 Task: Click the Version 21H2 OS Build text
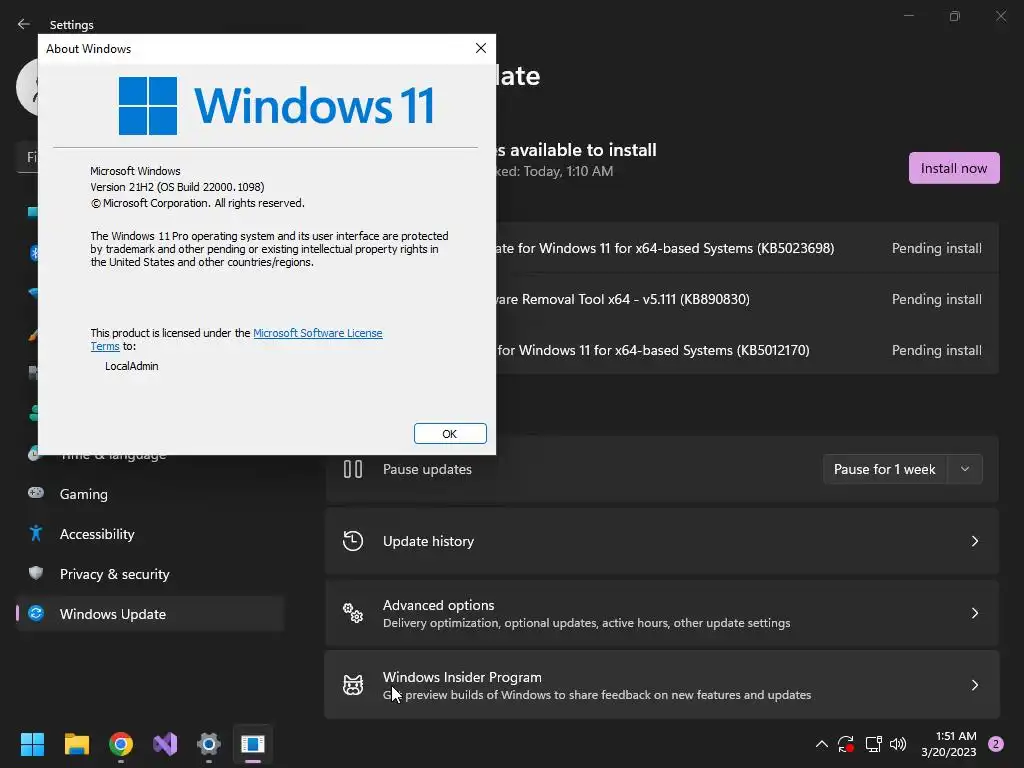(x=177, y=187)
